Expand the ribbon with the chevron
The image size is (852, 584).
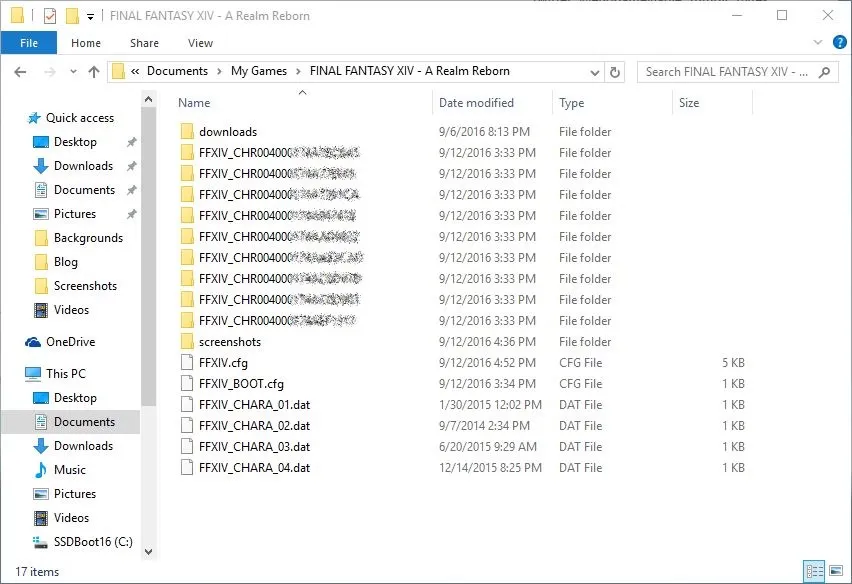point(818,42)
